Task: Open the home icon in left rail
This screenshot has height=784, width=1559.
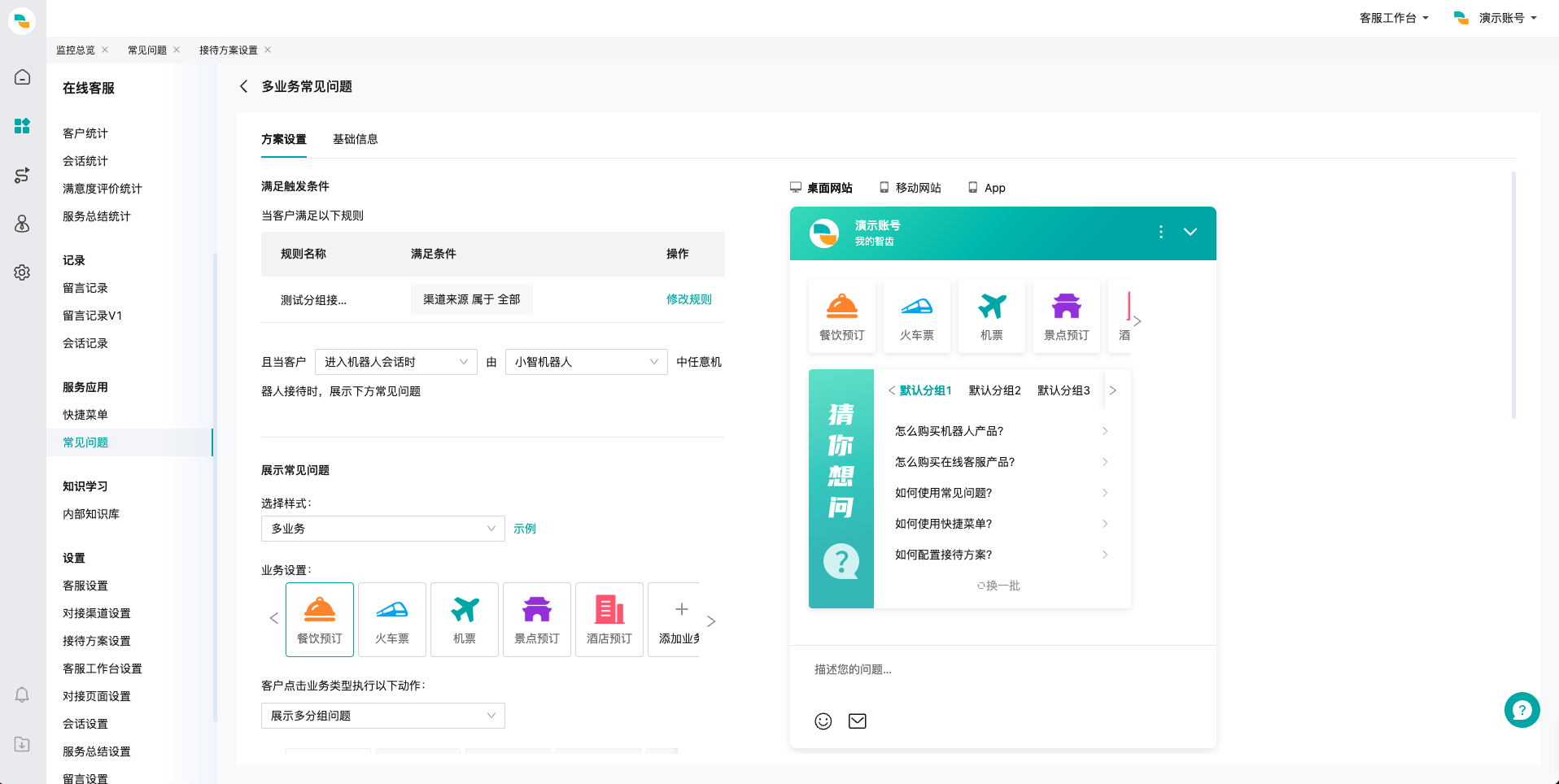Action: click(x=22, y=77)
